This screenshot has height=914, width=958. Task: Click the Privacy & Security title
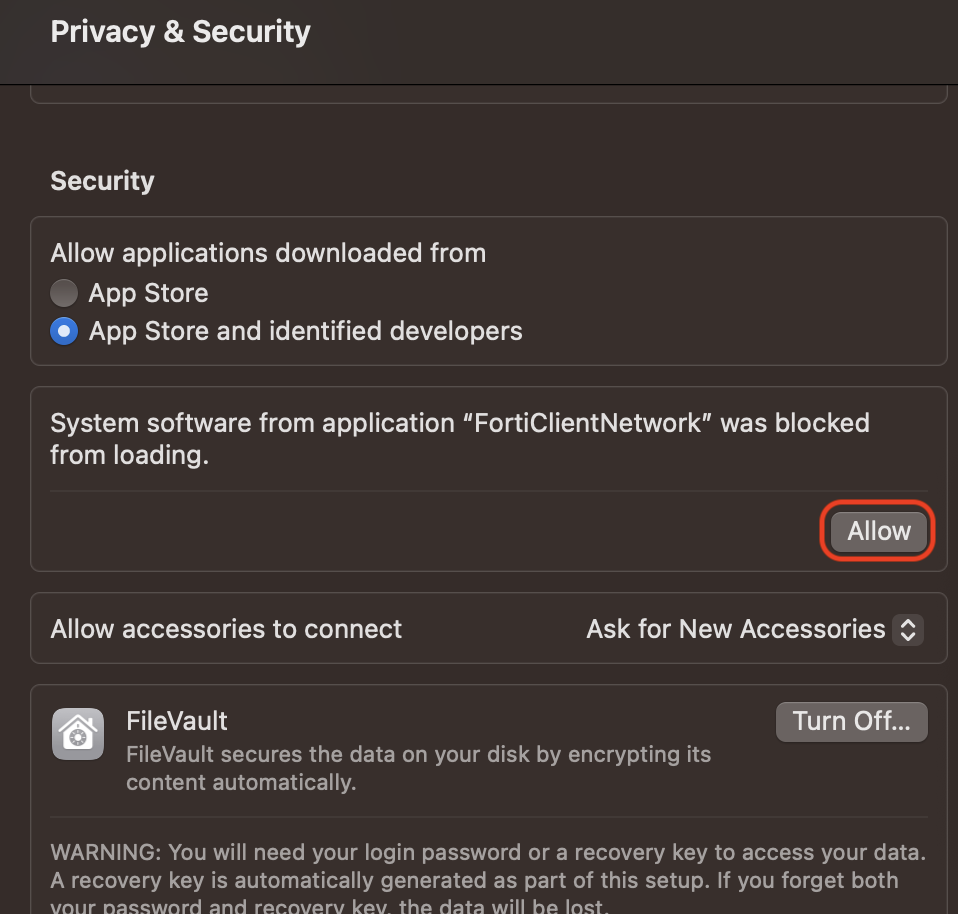[x=180, y=32]
